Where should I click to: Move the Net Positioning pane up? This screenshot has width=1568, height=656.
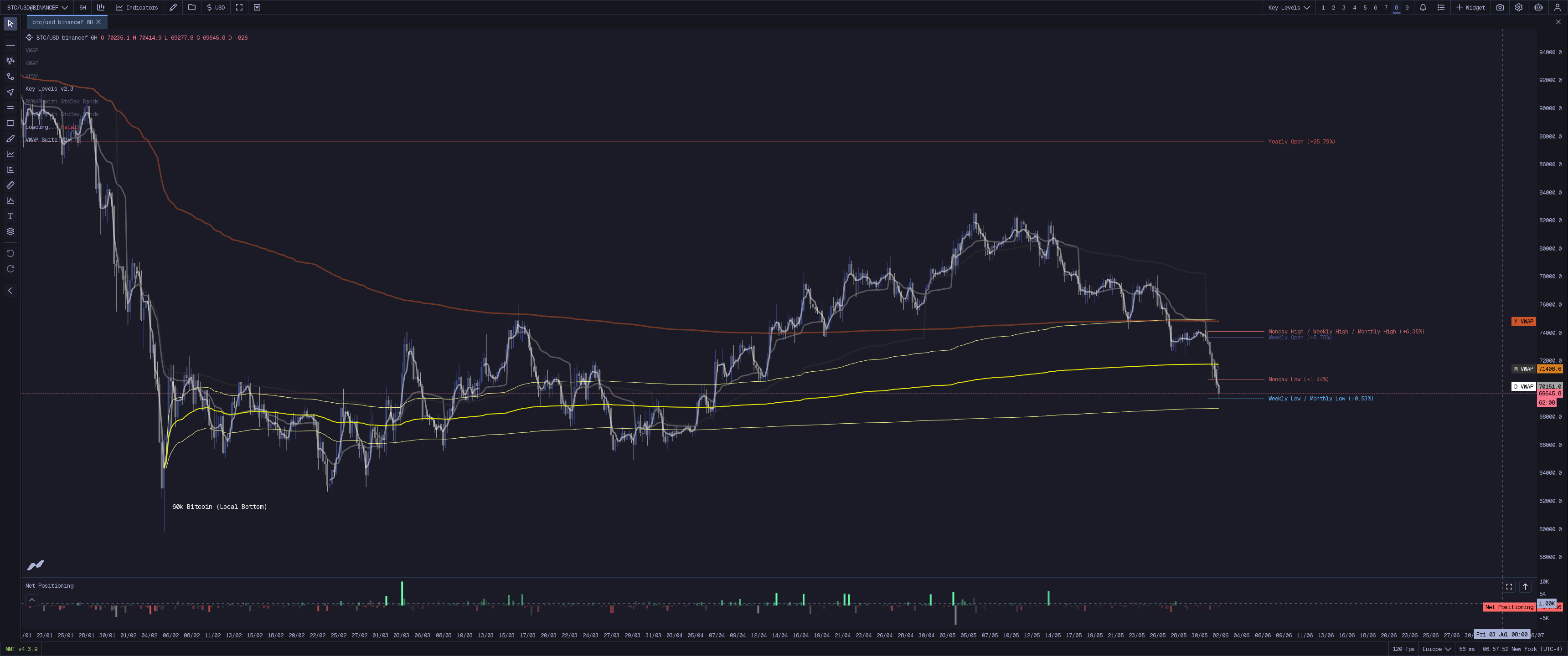[1526, 587]
